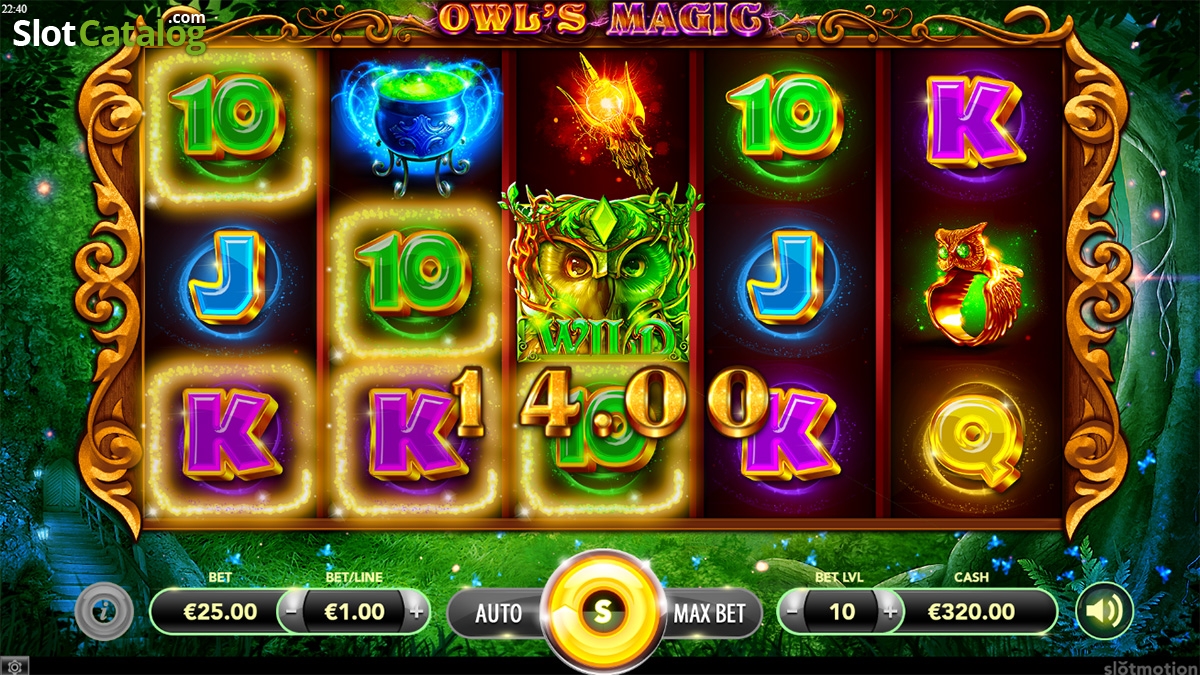The height and width of the screenshot is (675, 1200).
Task: Decrease the bet per line with minus
Action: point(291,611)
